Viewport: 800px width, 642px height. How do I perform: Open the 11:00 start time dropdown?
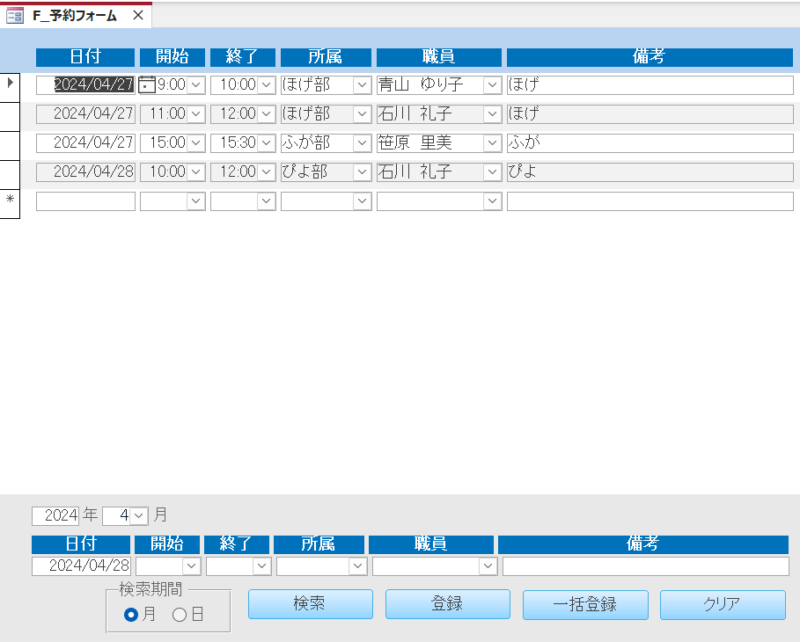pos(196,114)
